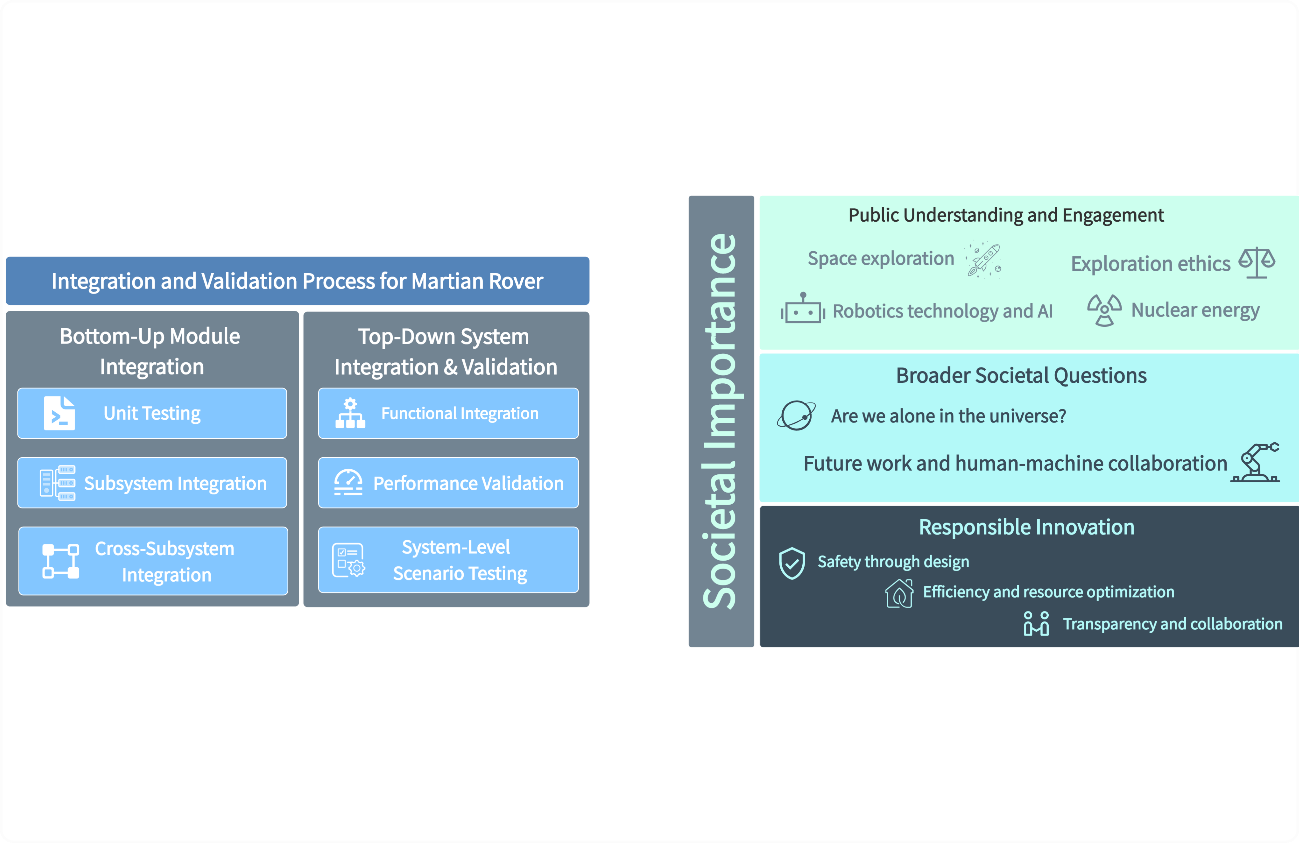Image resolution: width=1299 pixels, height=843 pixels.
Task: Click the rocket icon next to Space exploration
Action: (x=983, y=259)
